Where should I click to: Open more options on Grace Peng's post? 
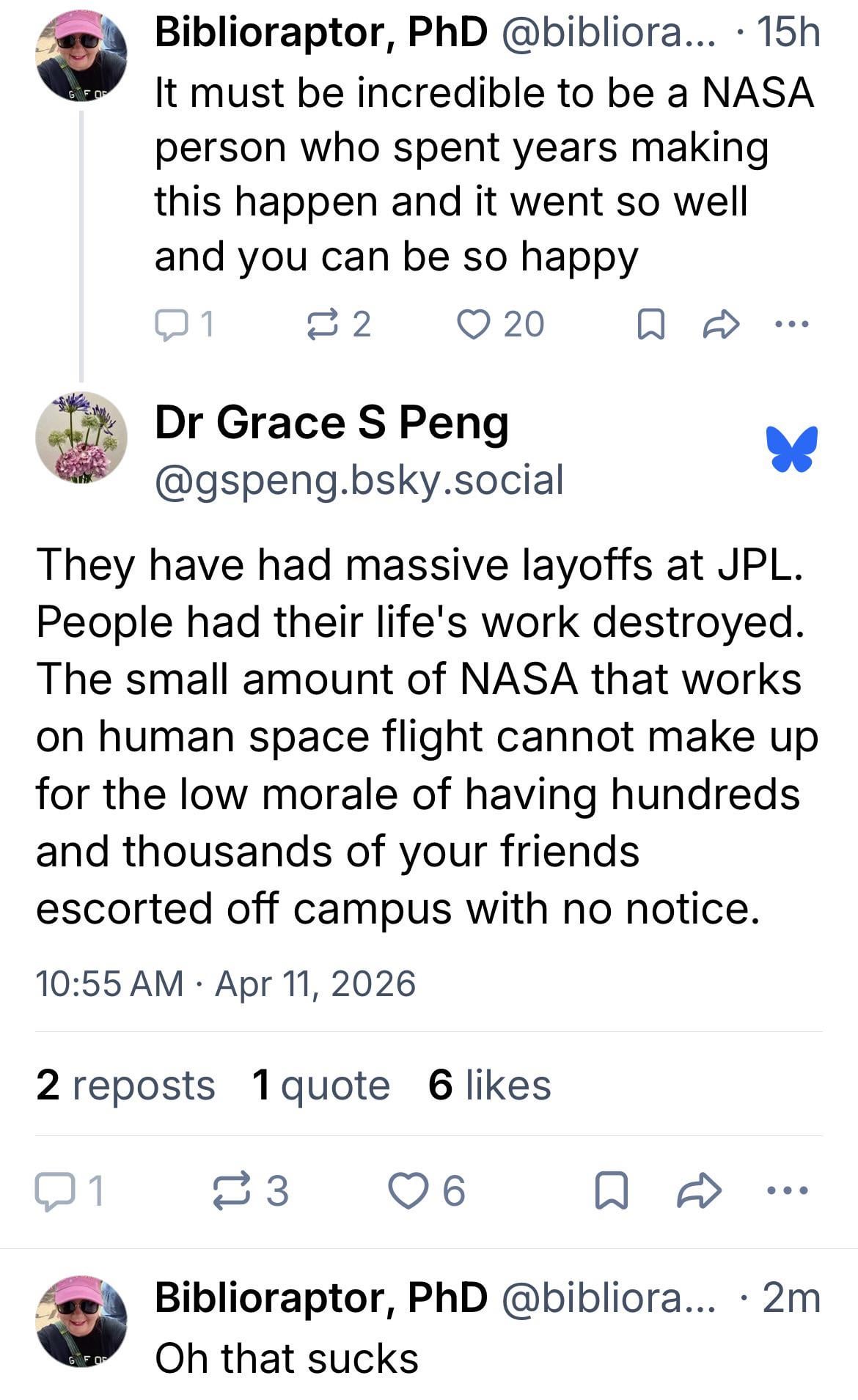click(x=787, y=1190)
